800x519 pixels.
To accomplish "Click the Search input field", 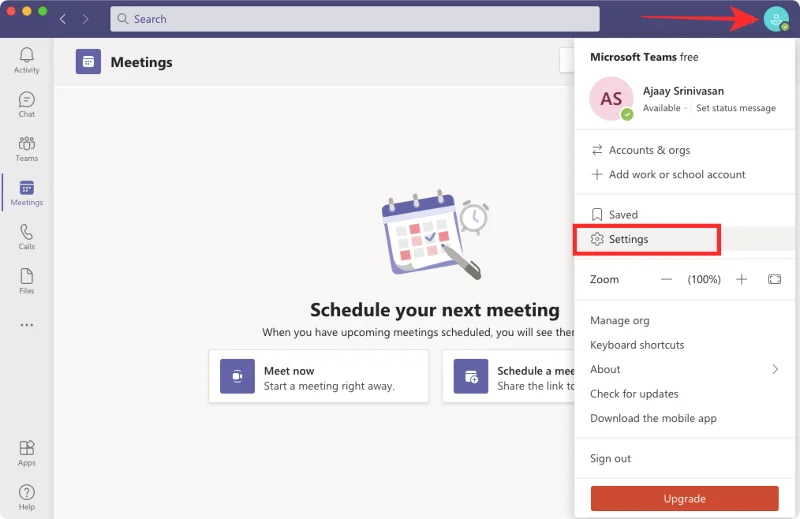I will (x=354, y=19).
